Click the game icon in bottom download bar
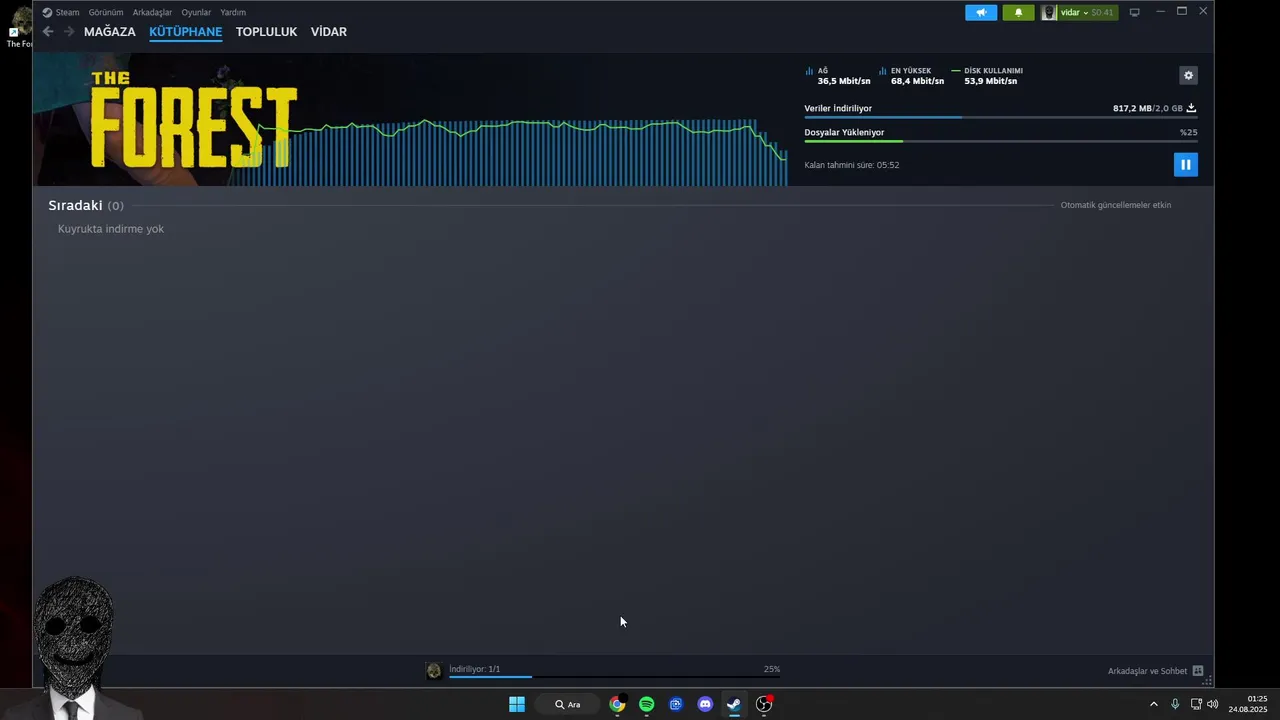 click(x=434, y=671)
